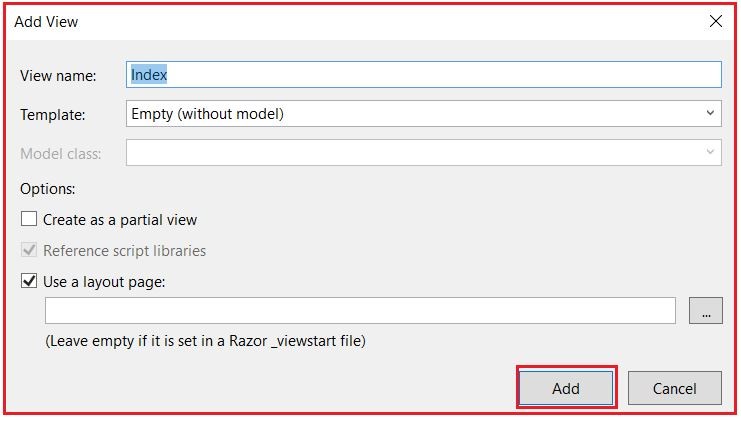Cancel the Add View dialog
The height and width of the screenshot is (421, 741).
coord(674,388)
